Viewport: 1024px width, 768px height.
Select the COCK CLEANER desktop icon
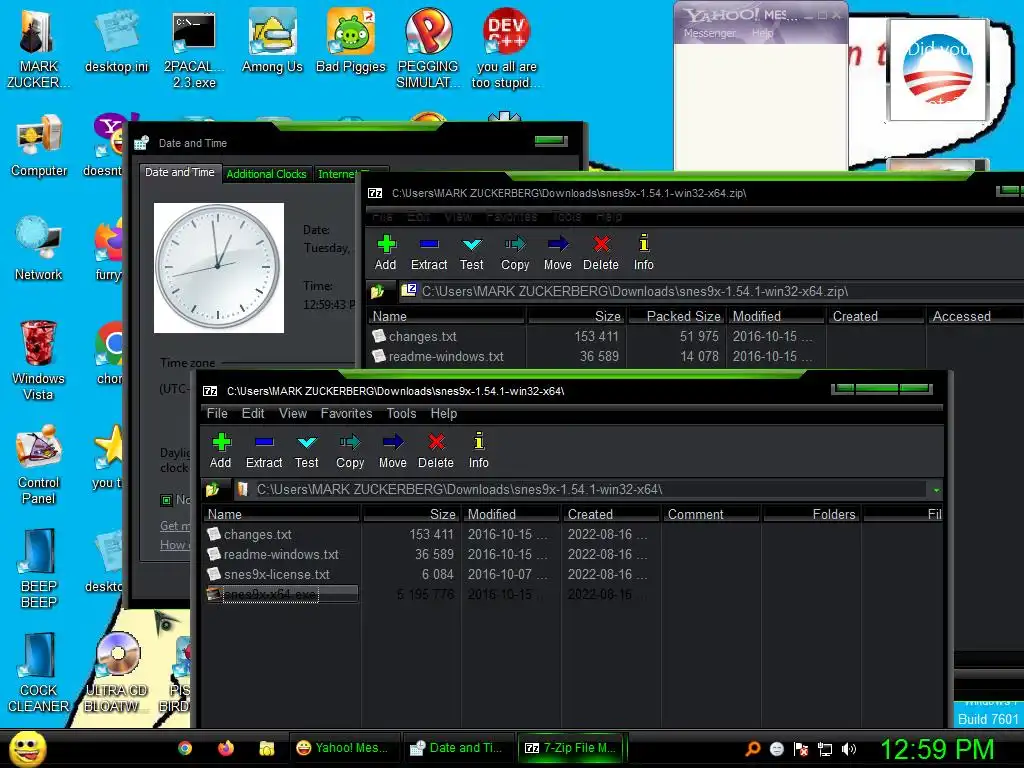coord(38,672)
